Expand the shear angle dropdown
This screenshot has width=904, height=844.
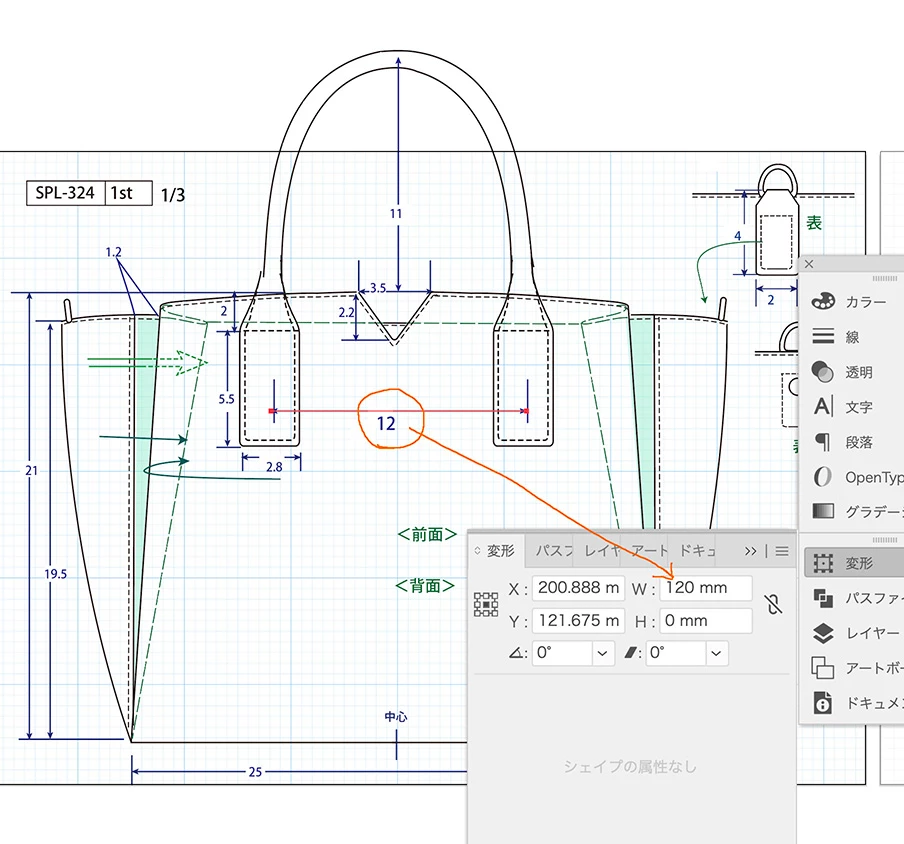716,653
